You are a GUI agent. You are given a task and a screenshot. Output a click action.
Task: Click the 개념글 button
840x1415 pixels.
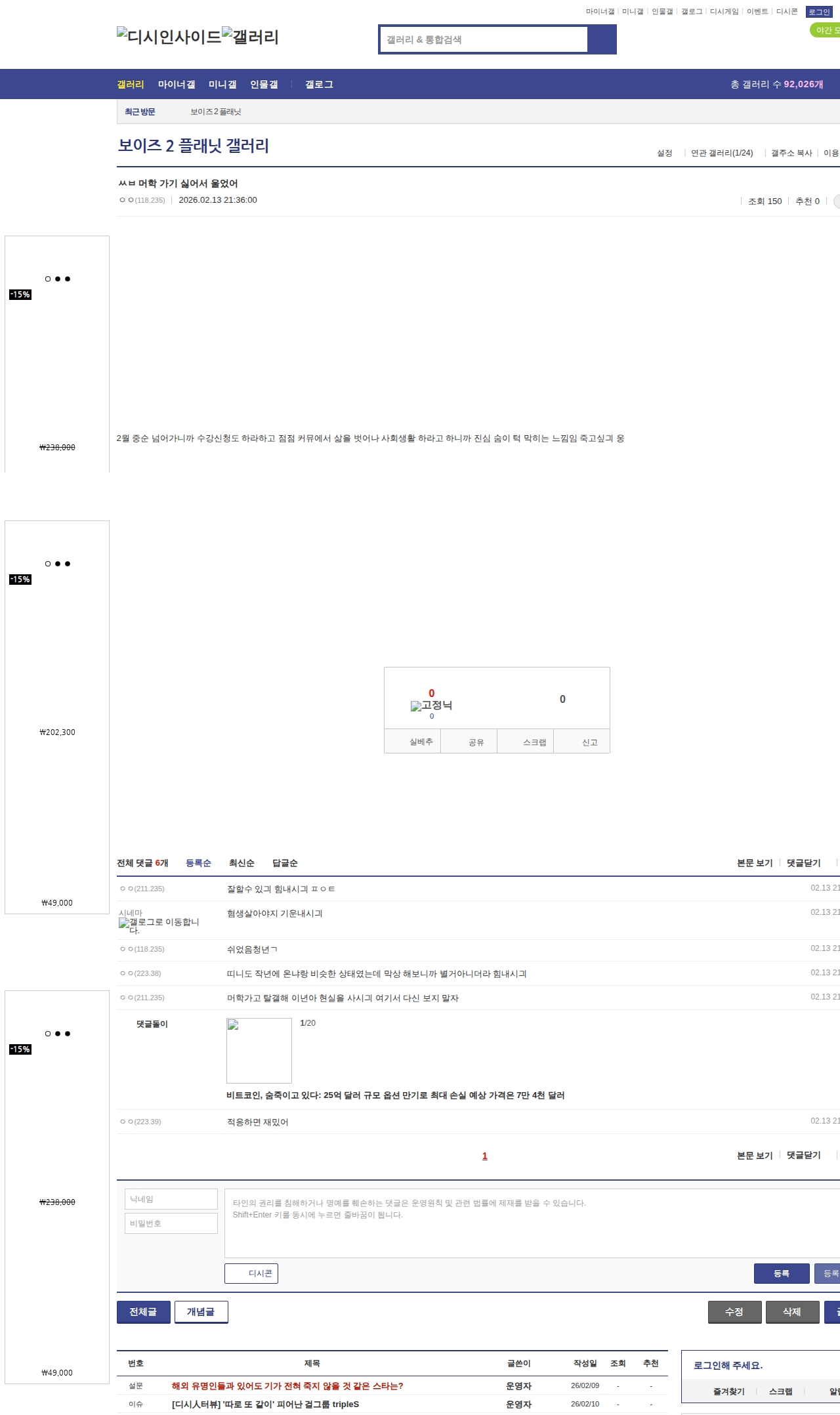point(201,1311)
